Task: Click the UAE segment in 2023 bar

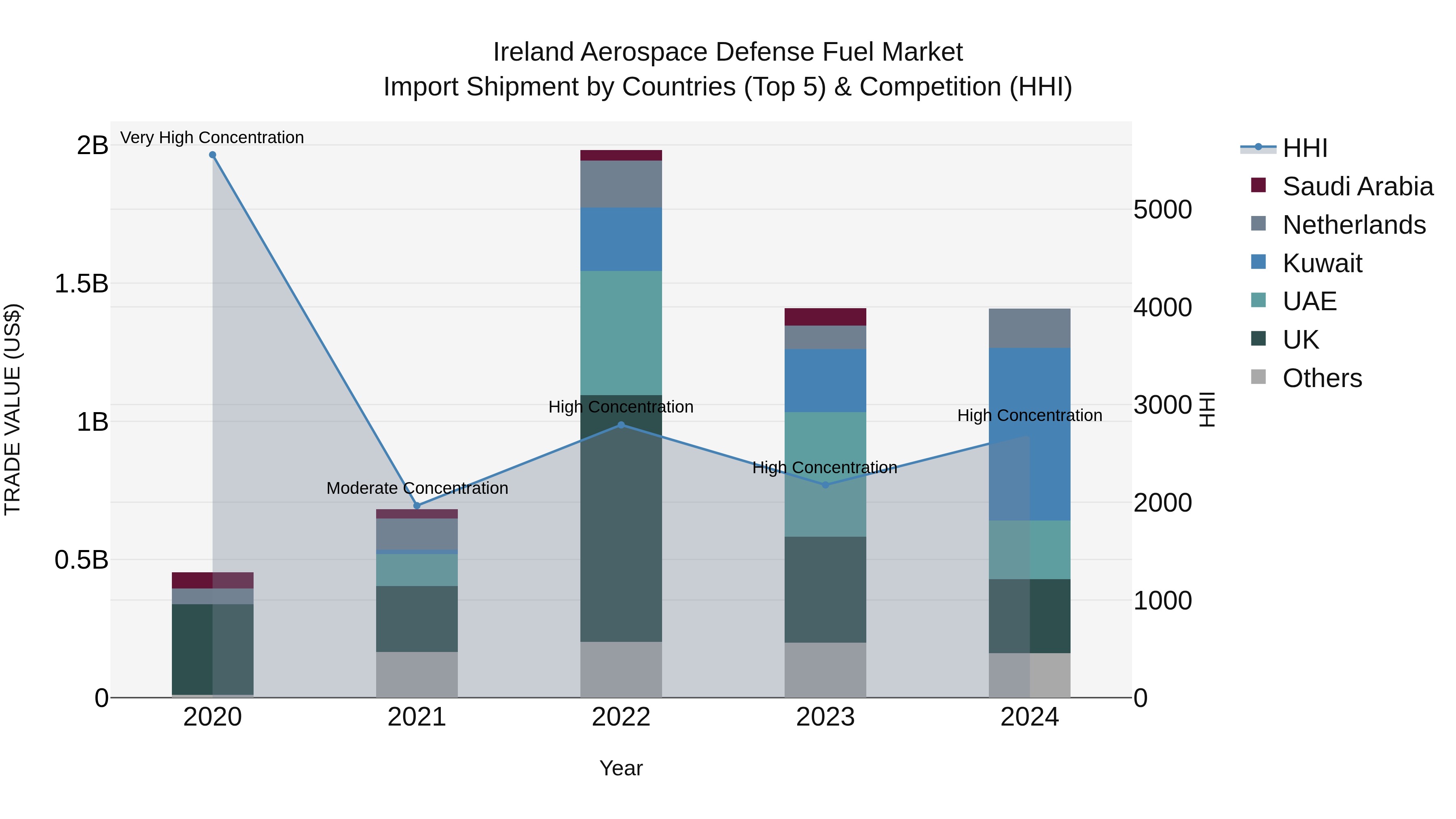Action: (x=825, y=475)
